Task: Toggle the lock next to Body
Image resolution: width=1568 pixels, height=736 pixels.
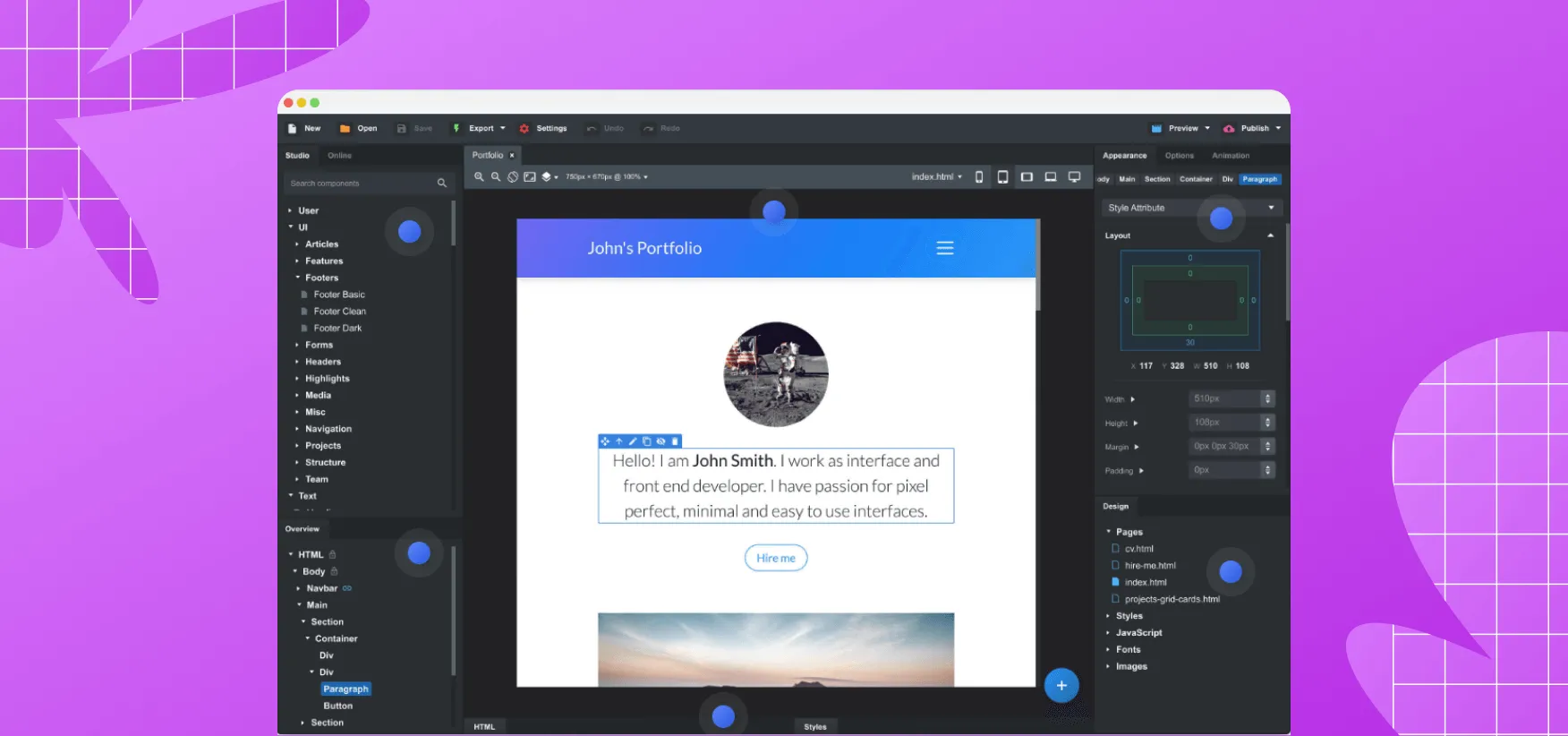Action: pos(335,571)
